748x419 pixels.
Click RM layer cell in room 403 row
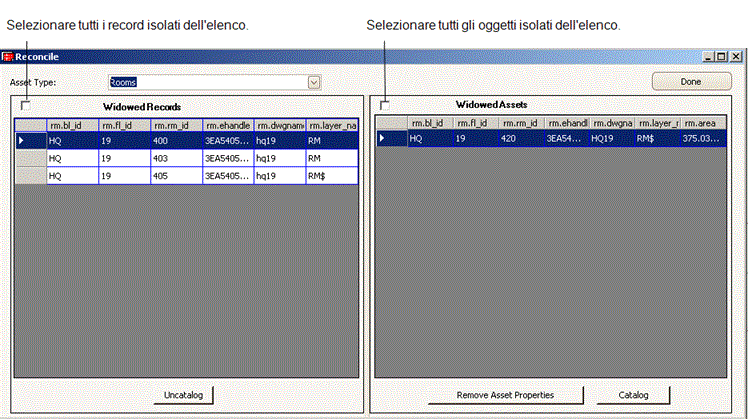pyautogui.click(x=332, y=158)
